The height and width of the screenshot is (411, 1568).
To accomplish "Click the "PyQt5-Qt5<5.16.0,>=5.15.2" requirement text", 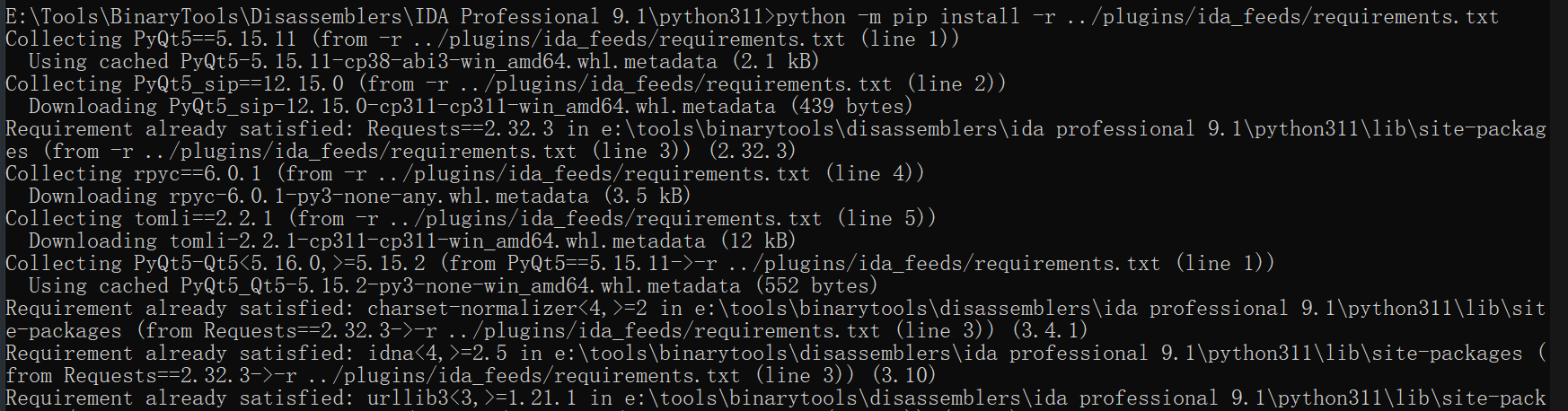I will [279, 263].
